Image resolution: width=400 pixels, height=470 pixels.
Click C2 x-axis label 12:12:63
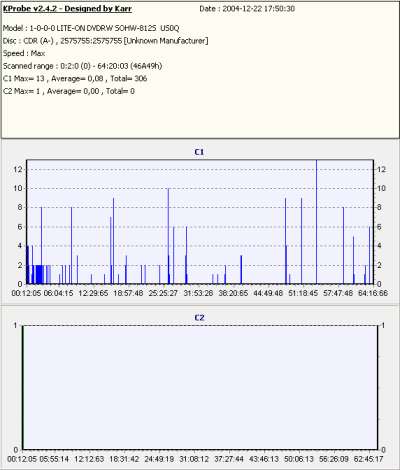pos(89,459)
